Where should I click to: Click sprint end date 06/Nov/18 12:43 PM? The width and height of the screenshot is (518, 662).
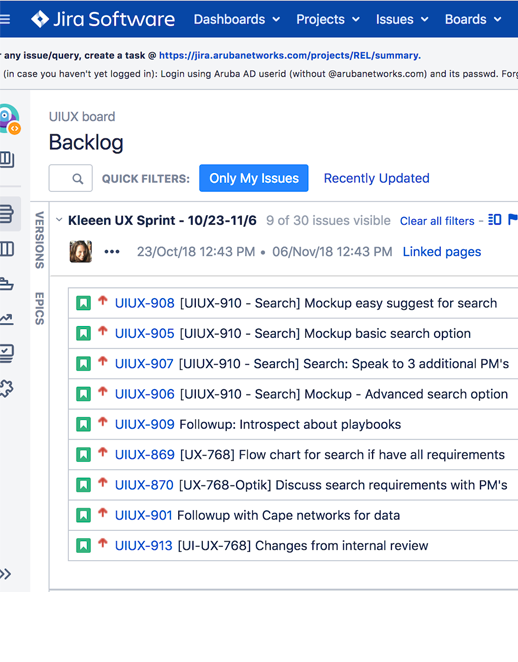click(332, 252)
